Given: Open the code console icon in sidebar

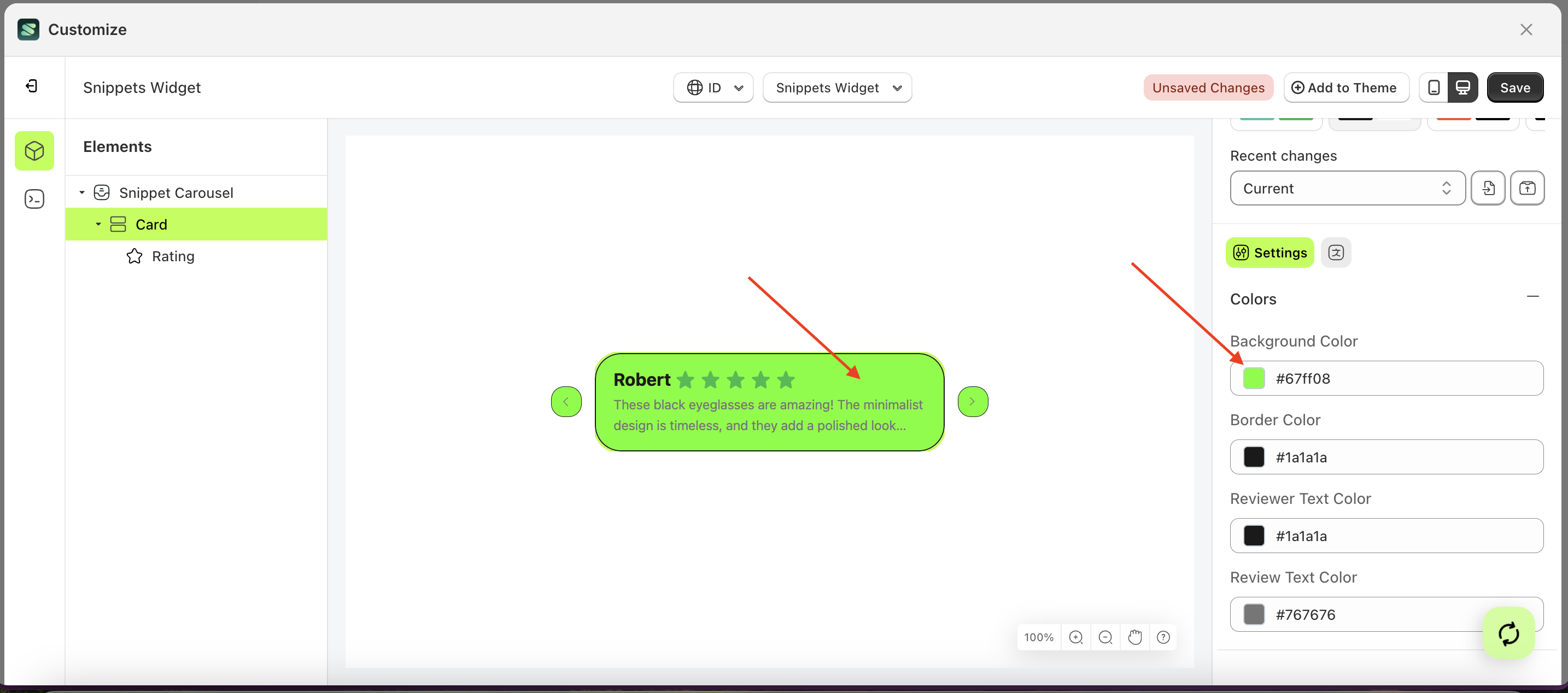Looking at the screenshot, I should click(34, 198).
